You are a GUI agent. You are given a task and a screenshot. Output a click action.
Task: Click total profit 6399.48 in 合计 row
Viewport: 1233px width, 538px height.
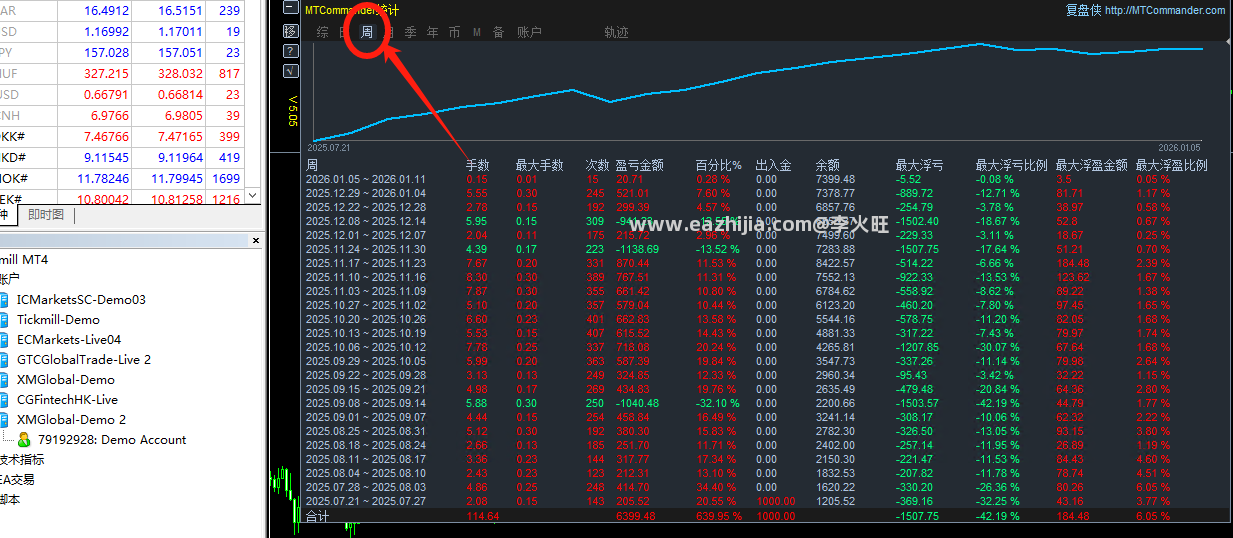point(635,516)
